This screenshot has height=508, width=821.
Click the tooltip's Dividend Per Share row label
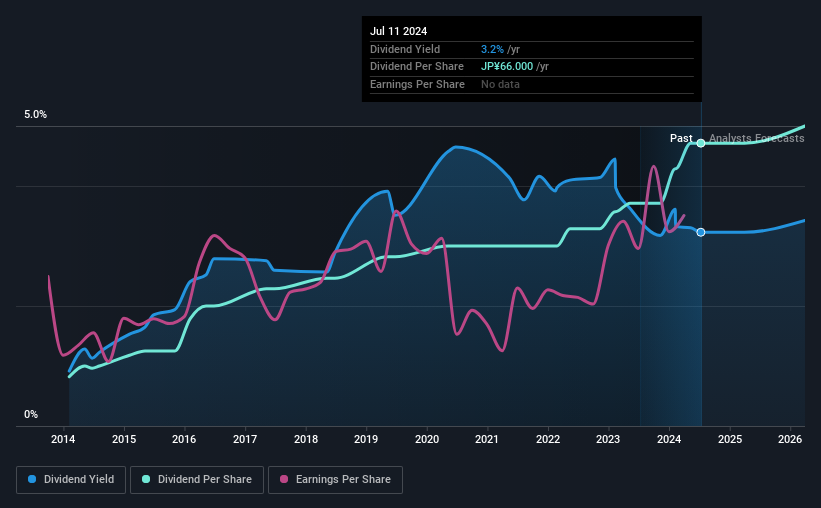pyautogui.click(x=417, y=67)
